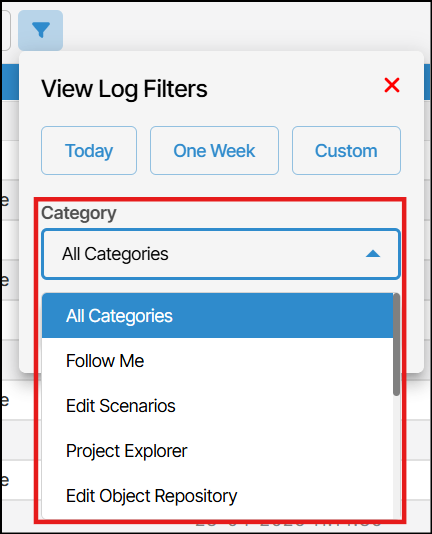Click the category list scrollbar thumb
The image size is (432, 534).
tap(396, 344)
